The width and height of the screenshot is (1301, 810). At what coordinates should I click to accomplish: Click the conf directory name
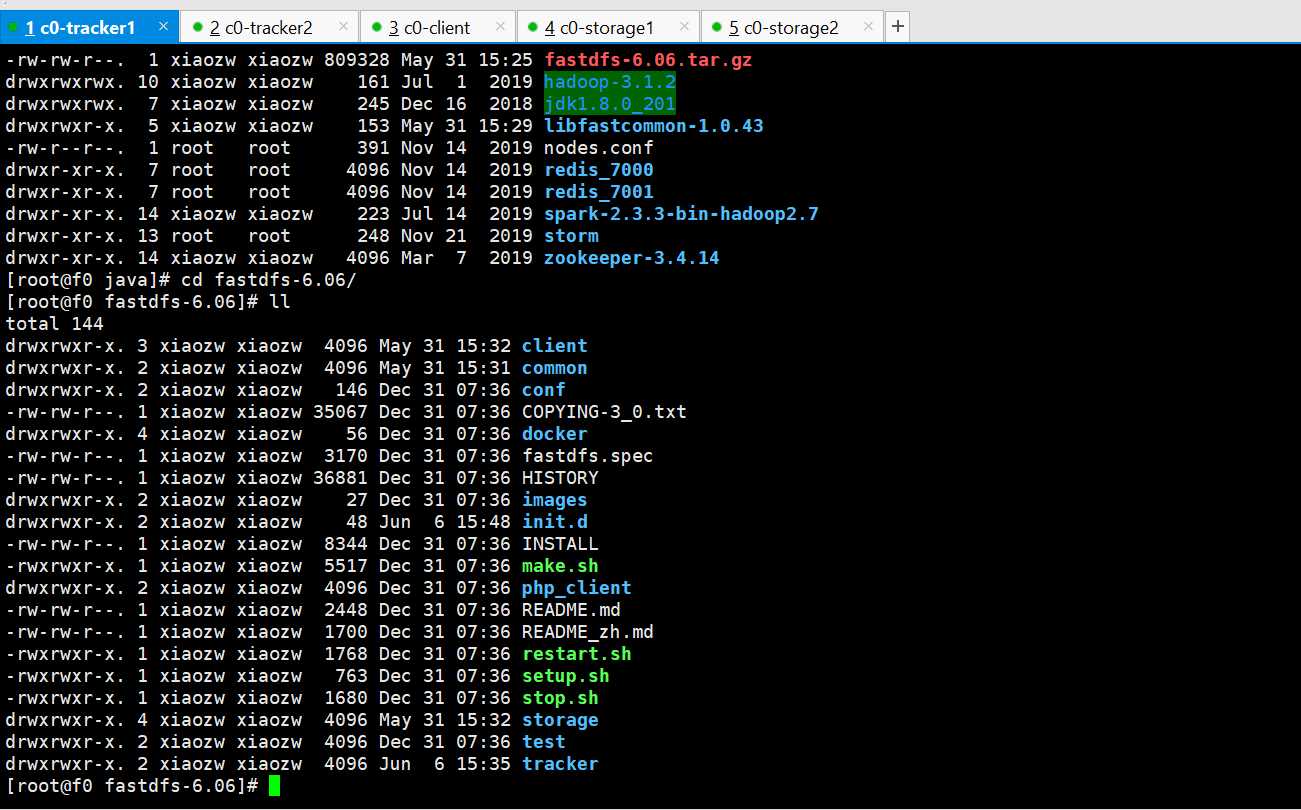click(x=544, y=390)
